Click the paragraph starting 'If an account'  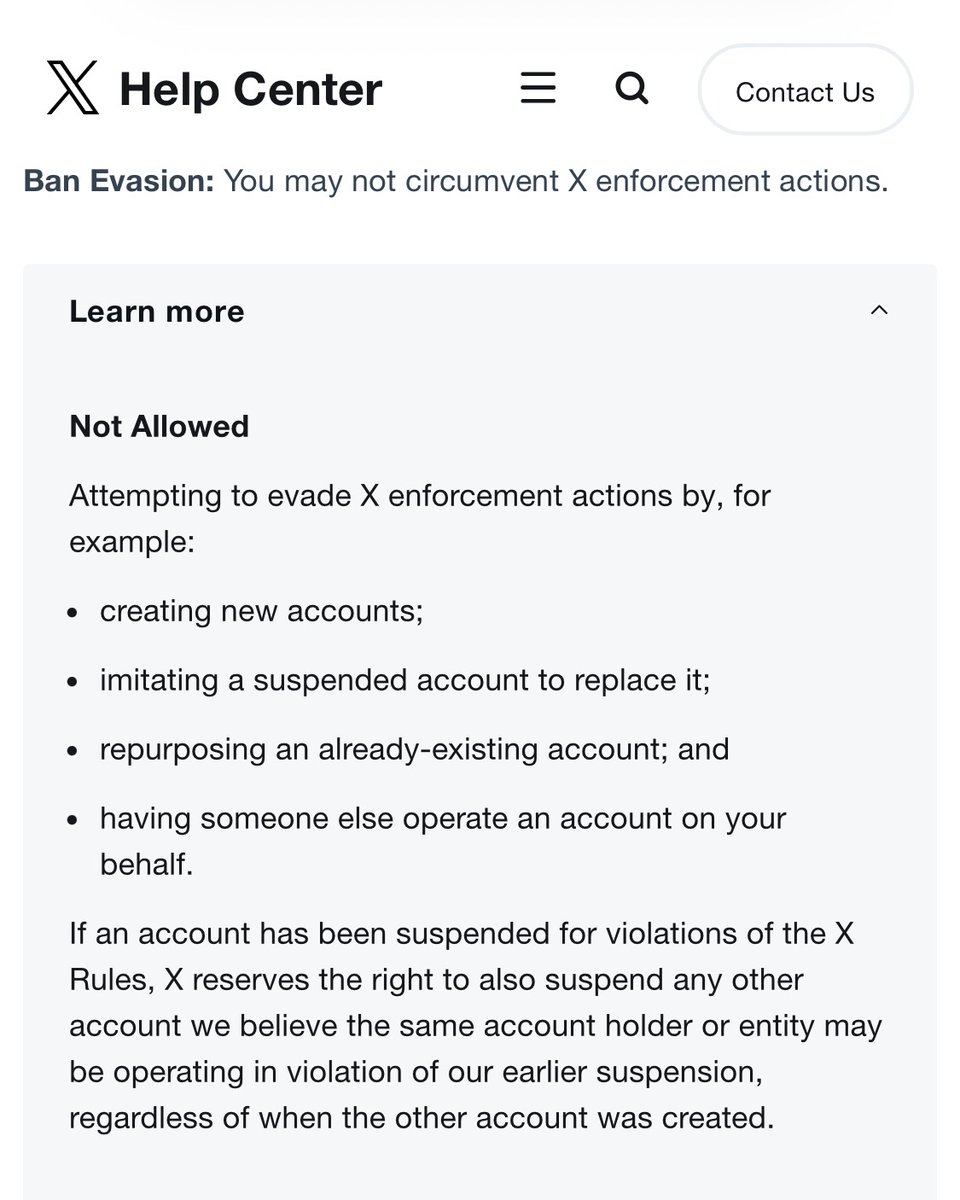[x=475, y=1025]
